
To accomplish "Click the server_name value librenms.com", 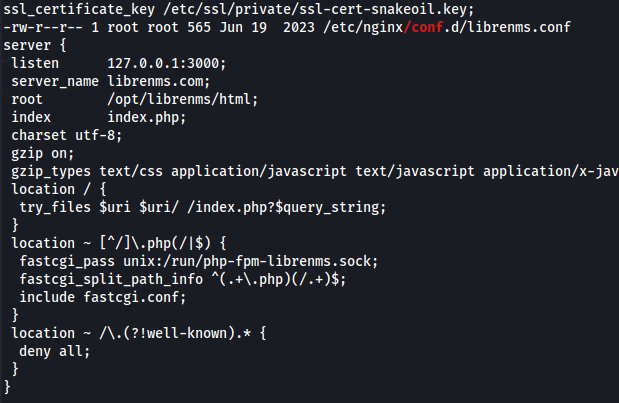I will click(159, 81).
